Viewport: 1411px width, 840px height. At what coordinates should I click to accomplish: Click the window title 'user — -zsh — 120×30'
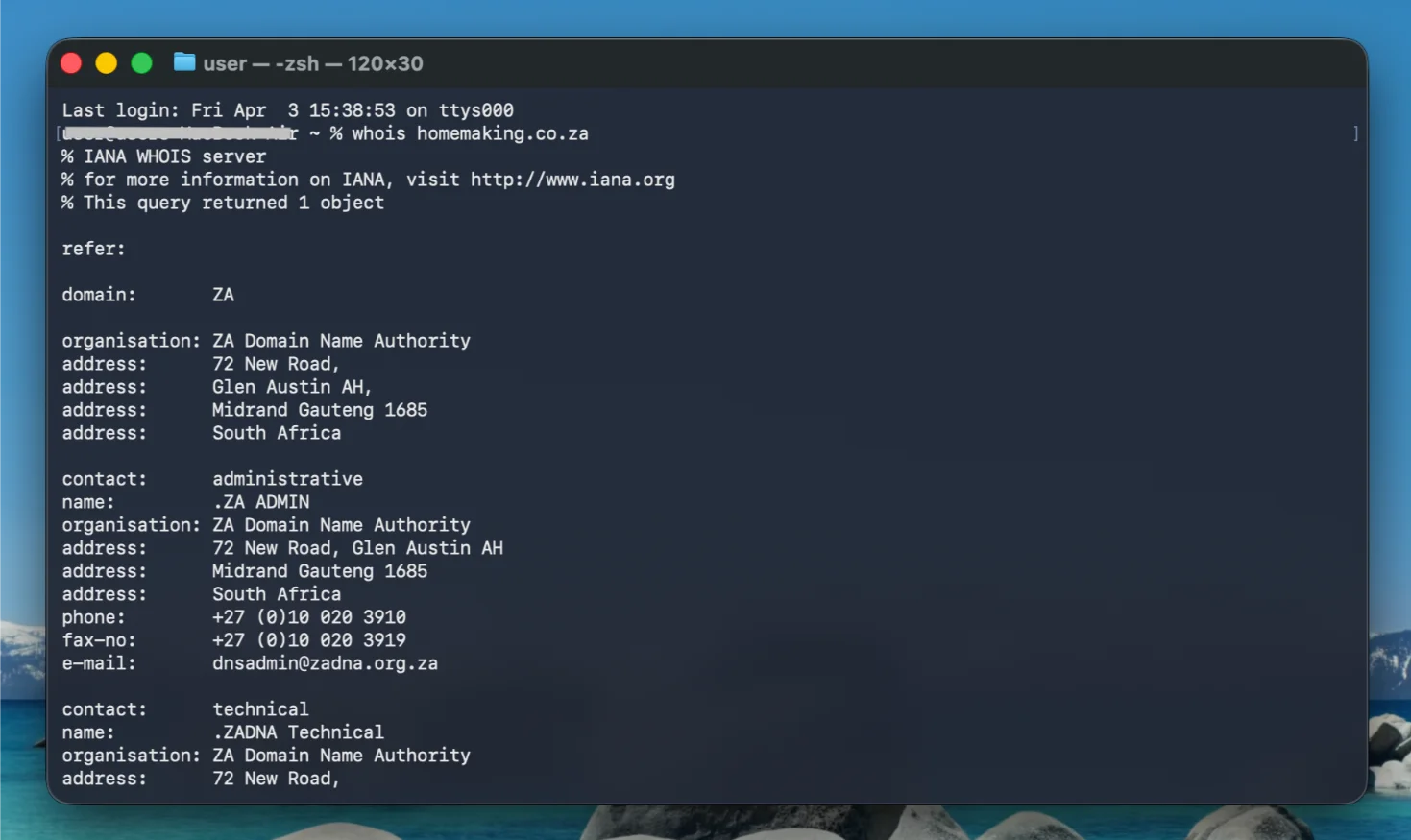click(313, 63)
